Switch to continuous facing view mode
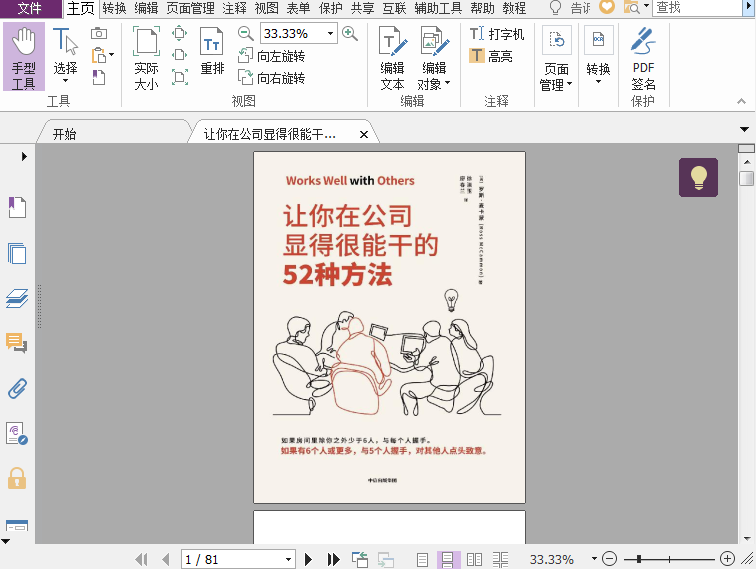 [500, 559]
